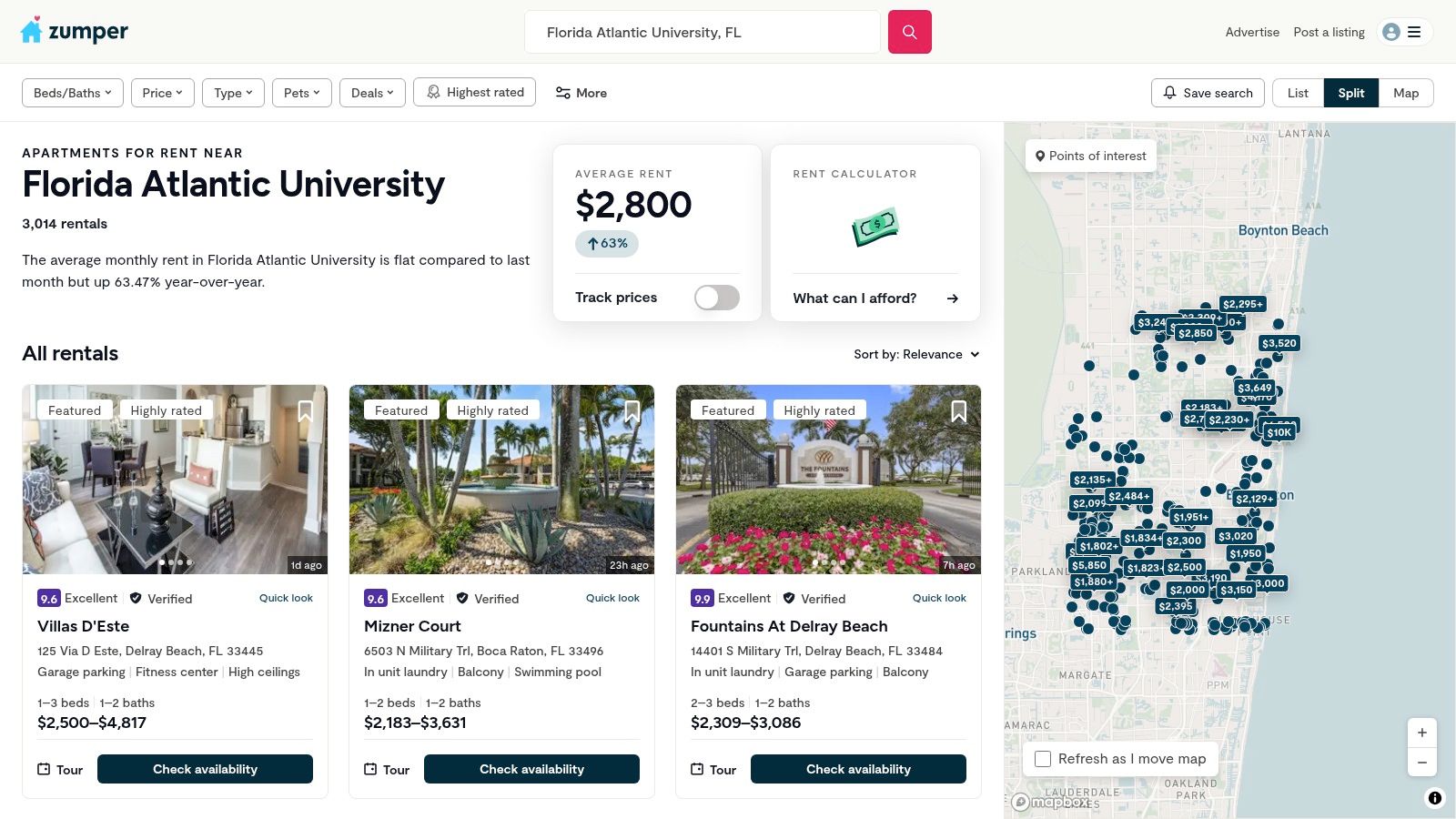The image size is (1456, 819).
Task: Click the 63% rent increase badge
Action: 607,243
